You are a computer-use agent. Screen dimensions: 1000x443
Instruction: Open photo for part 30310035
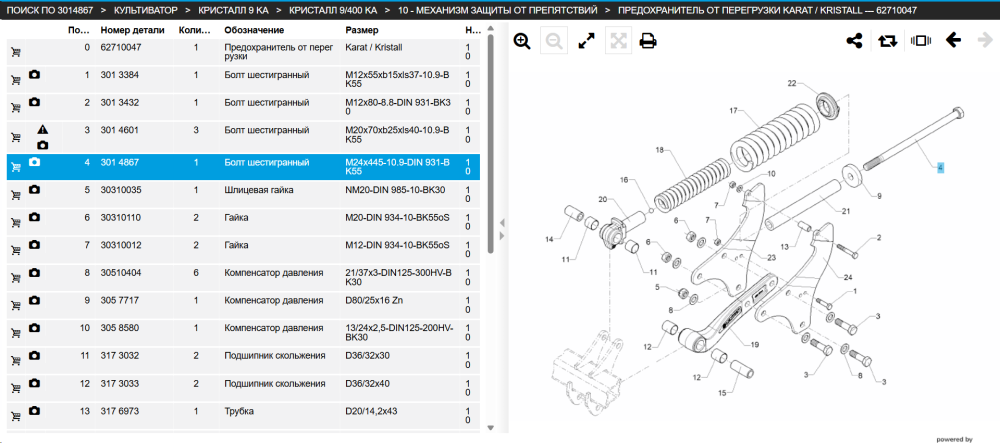click(34, 190)
